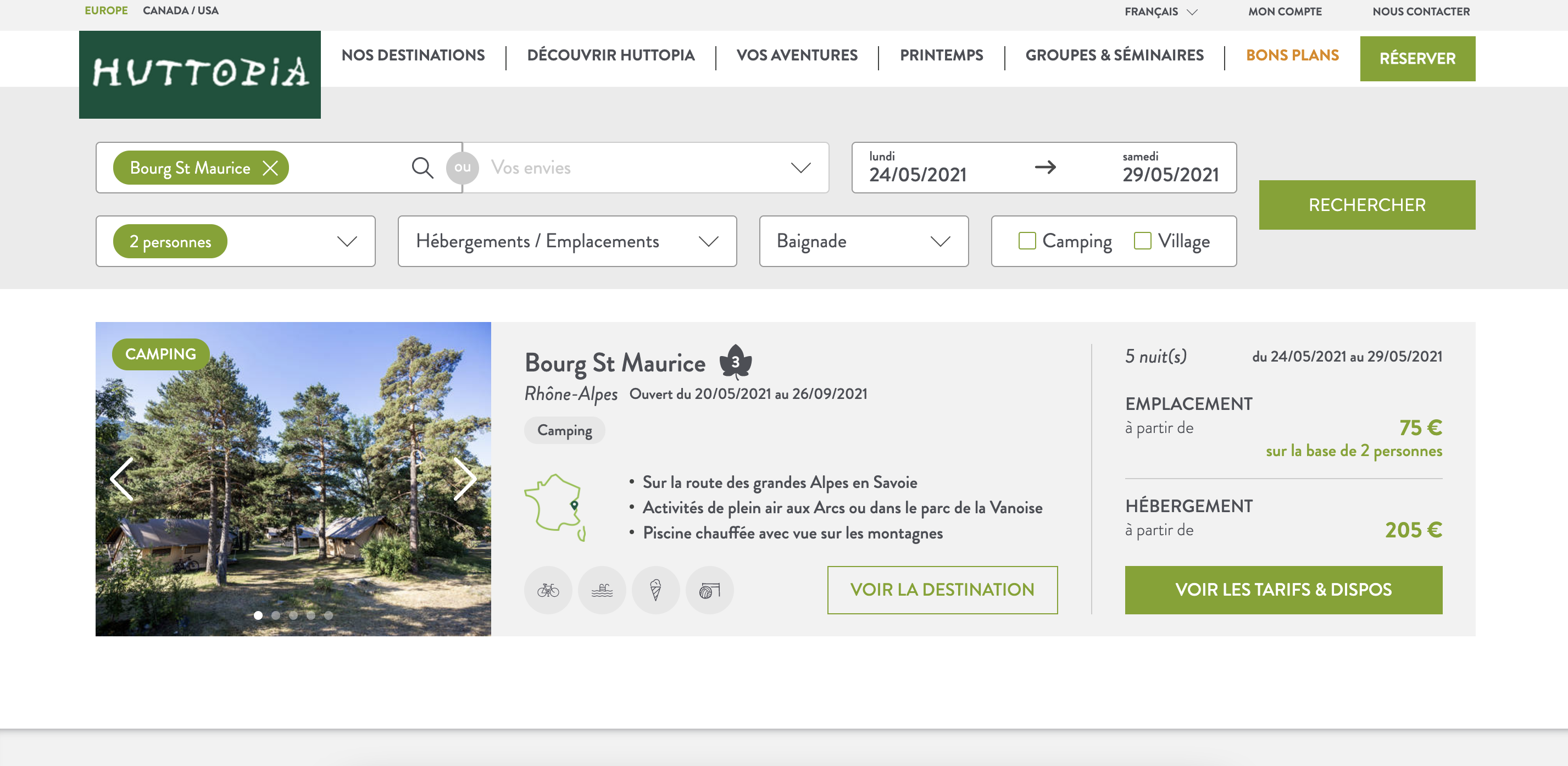Viewport: 1568px width, 766px height.
Task: Open the Bons Plans menu item
Action: point(1292,55)
